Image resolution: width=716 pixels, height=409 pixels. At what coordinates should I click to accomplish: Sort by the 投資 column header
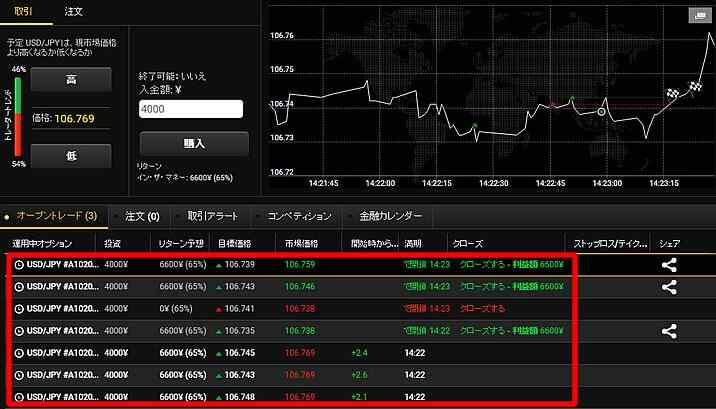point(112,244)
